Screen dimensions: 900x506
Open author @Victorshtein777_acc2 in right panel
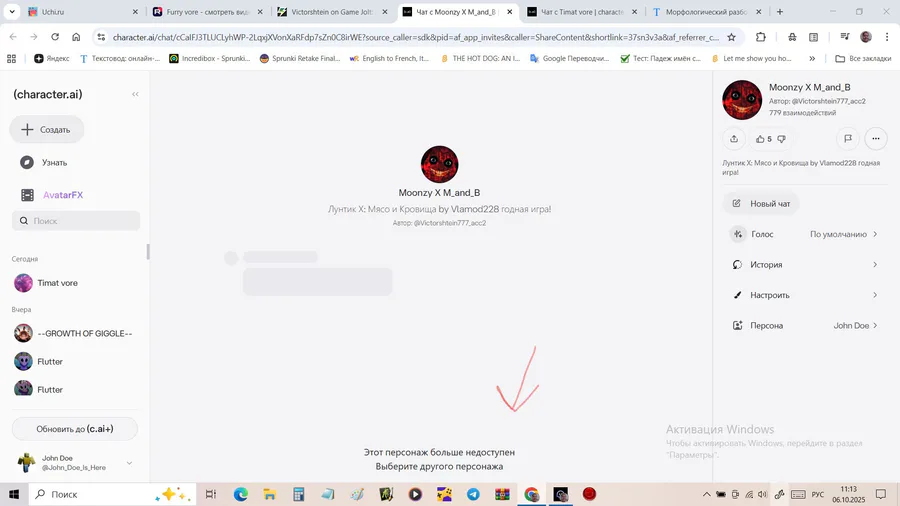point(828,101)
